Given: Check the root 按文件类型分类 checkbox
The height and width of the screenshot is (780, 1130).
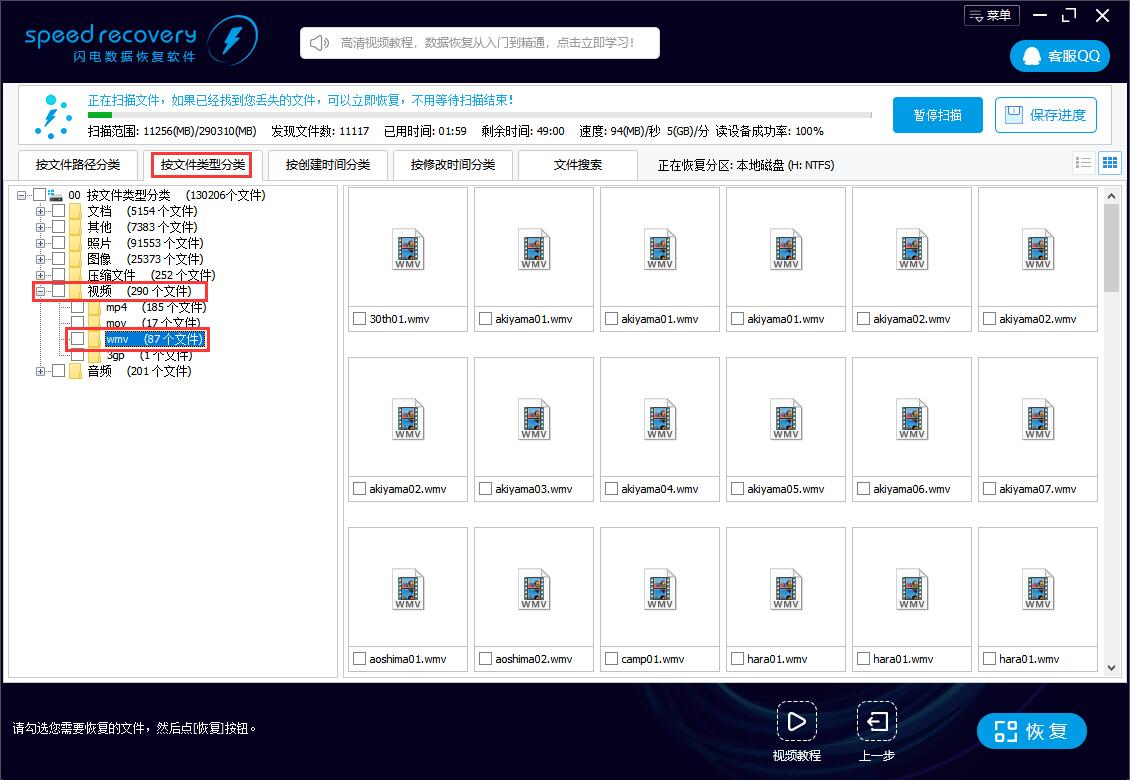Looking at the screenshot, I should [40, 195].
